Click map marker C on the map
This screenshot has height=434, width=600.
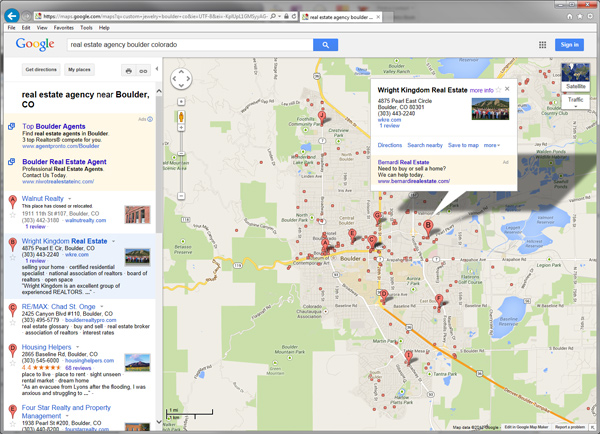pos(372,243)
